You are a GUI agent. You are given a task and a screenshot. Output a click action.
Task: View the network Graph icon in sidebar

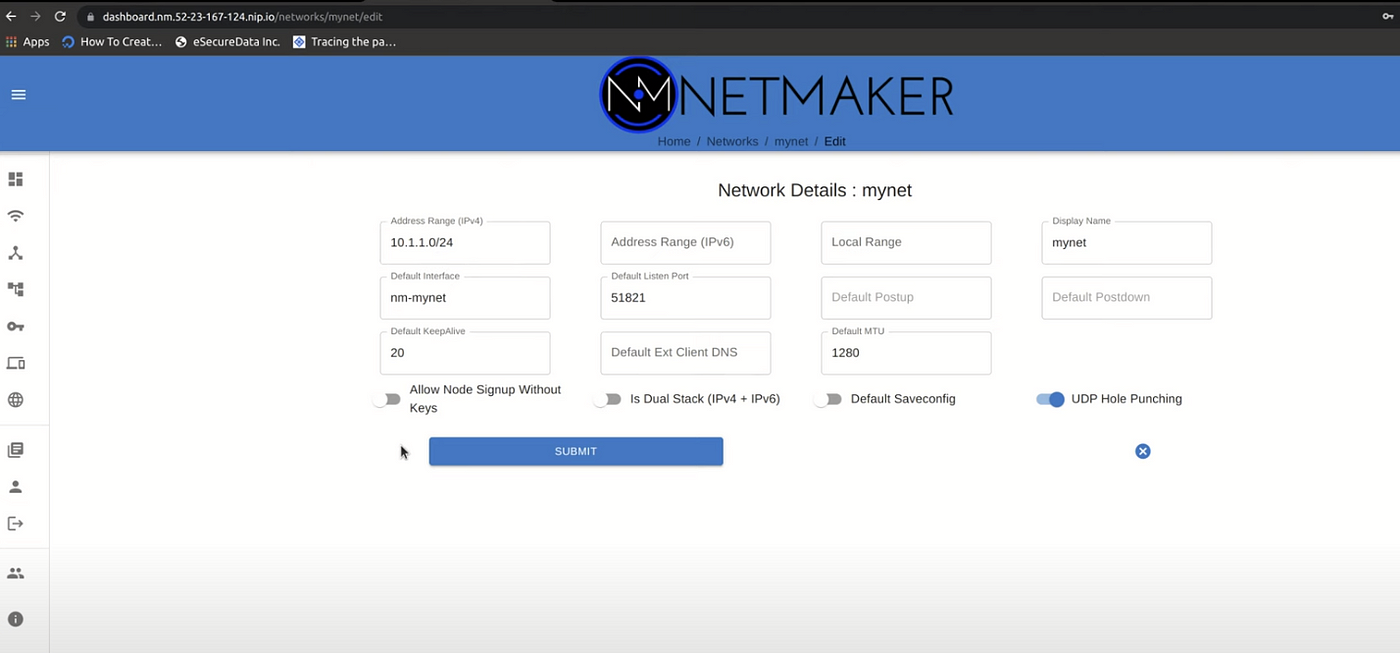[x=15, y=289]
